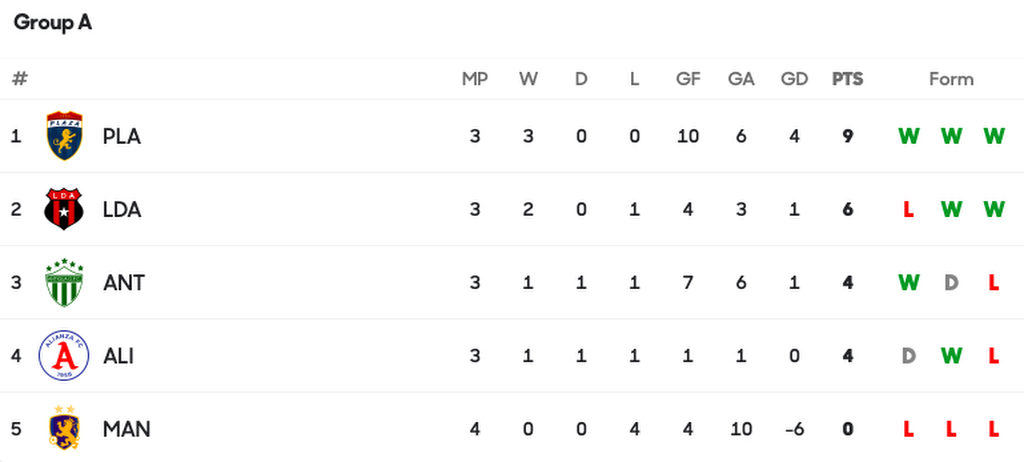Open the PLA team name link
The height and width of the screenshot is (462, 1024).
click(x=122, y=136)
